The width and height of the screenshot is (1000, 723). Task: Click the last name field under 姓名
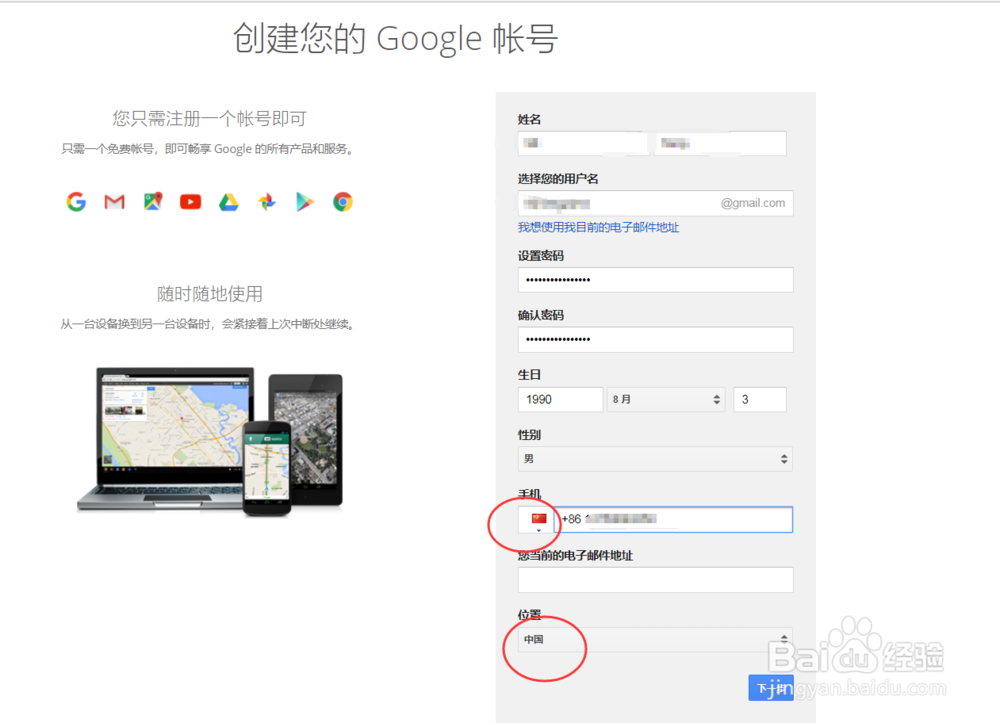coord(582,143)
